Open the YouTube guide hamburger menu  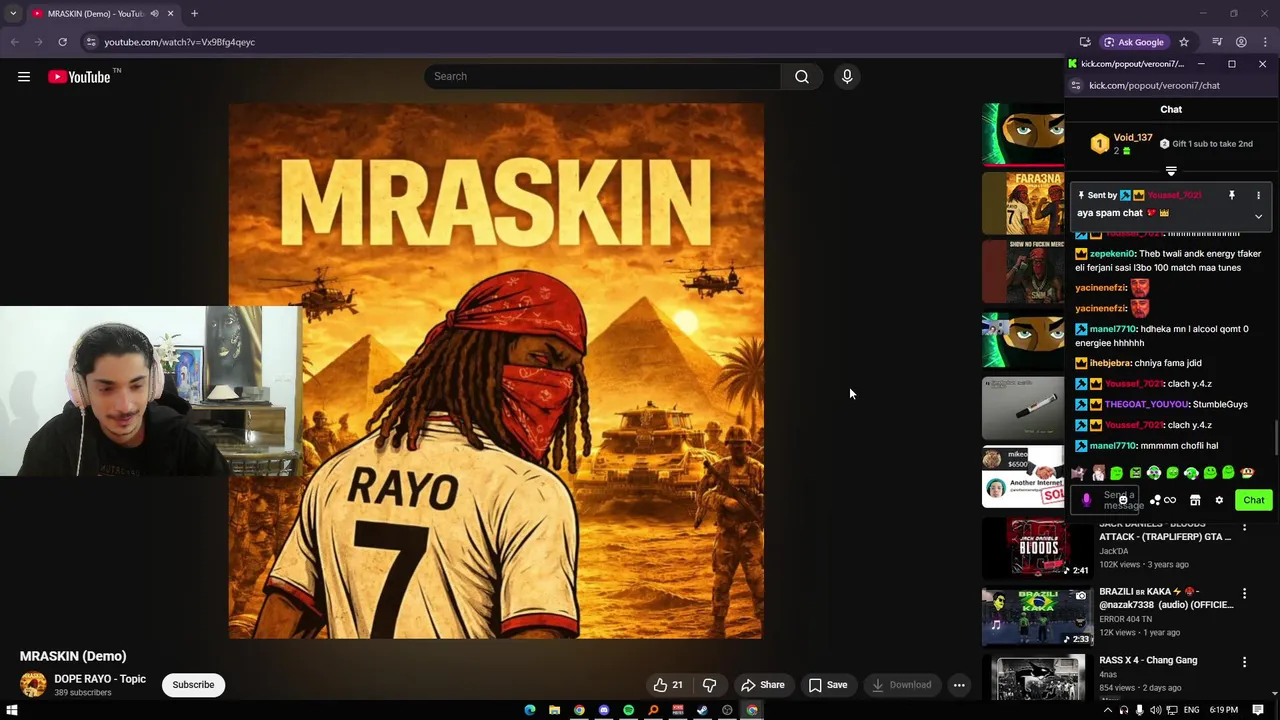coord(24,77)
